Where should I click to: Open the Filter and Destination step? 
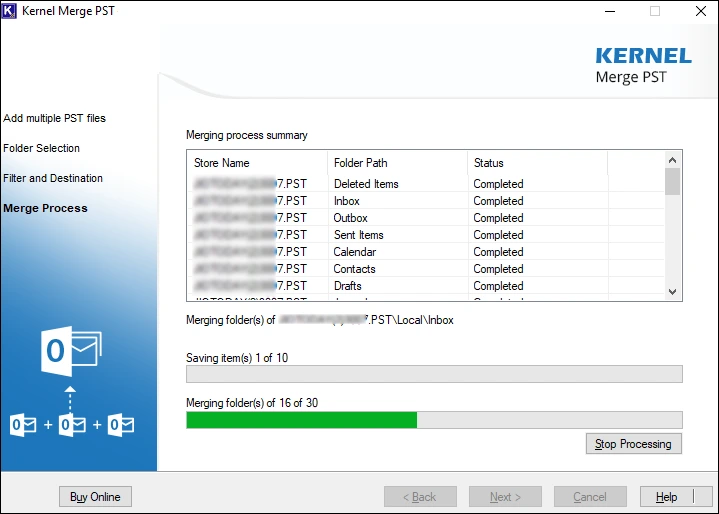coord(53,178)
